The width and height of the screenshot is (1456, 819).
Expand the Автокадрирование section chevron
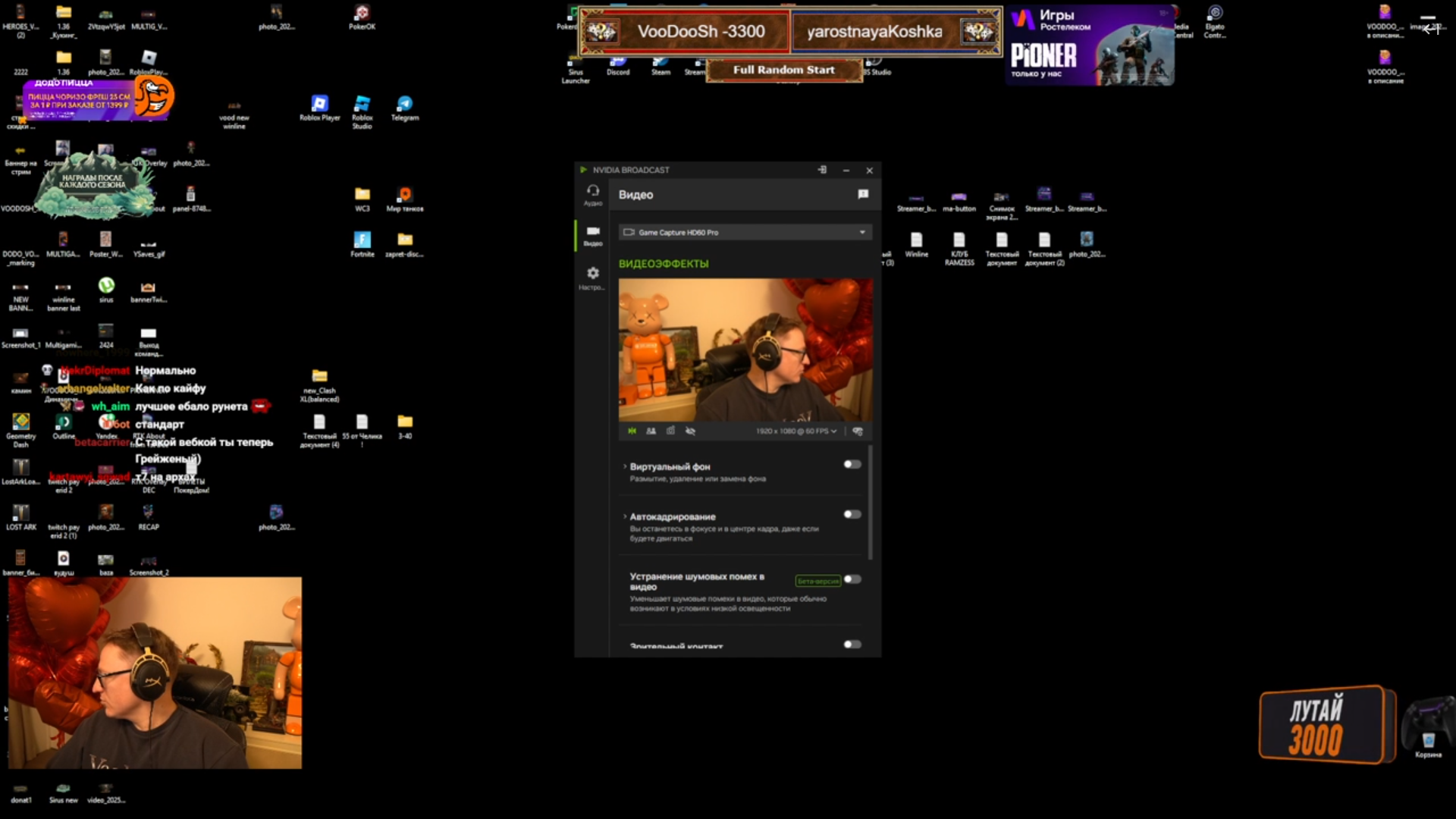point(625,516)
